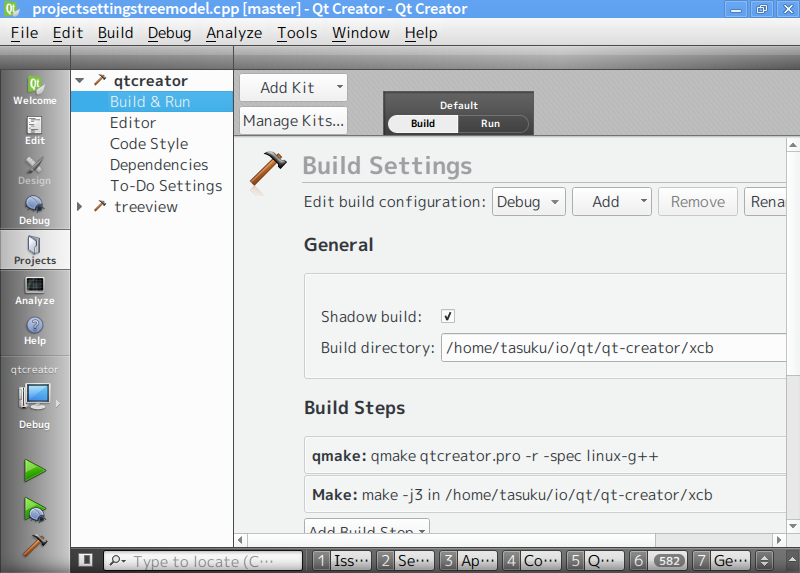Build project with the hammer icon

pyautogui.click(x=35, y=545)
